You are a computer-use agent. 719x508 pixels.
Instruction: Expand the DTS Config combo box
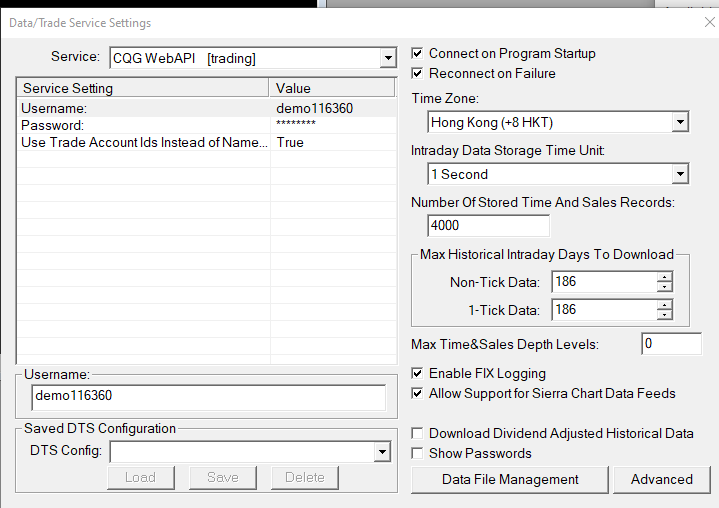382,453
